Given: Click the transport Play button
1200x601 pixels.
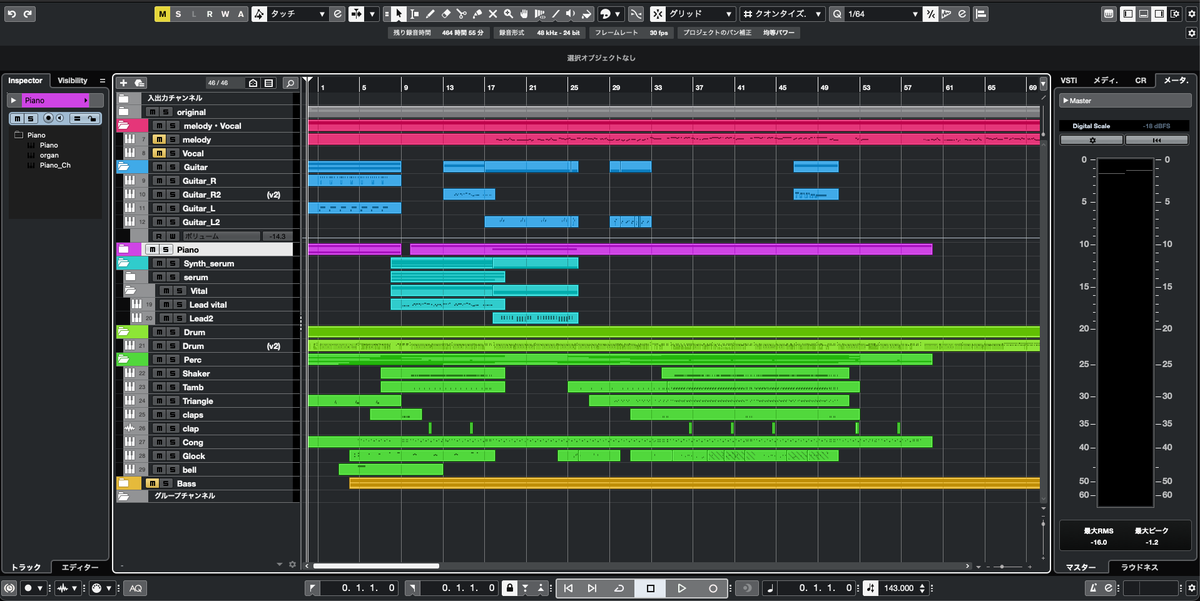Looking at the screenshot, I should 681,588.
